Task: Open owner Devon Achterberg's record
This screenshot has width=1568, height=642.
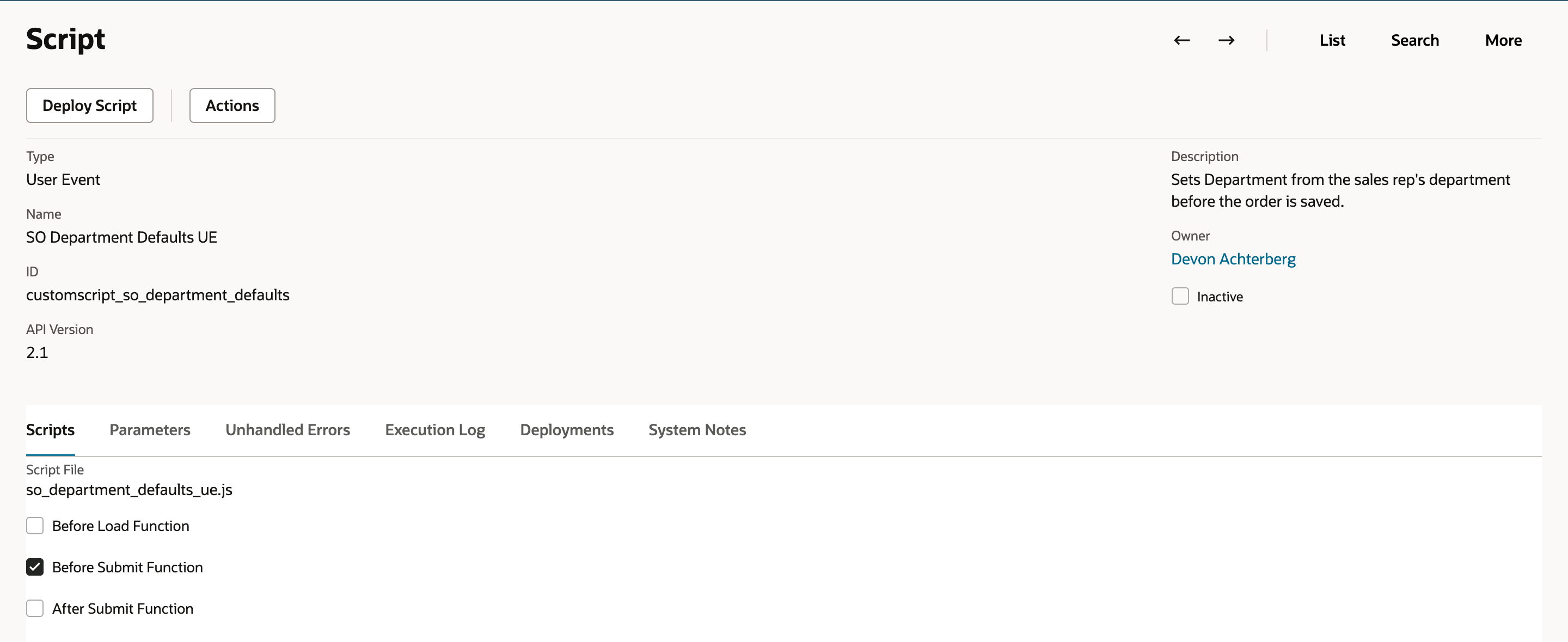Action: (1233, 258)
